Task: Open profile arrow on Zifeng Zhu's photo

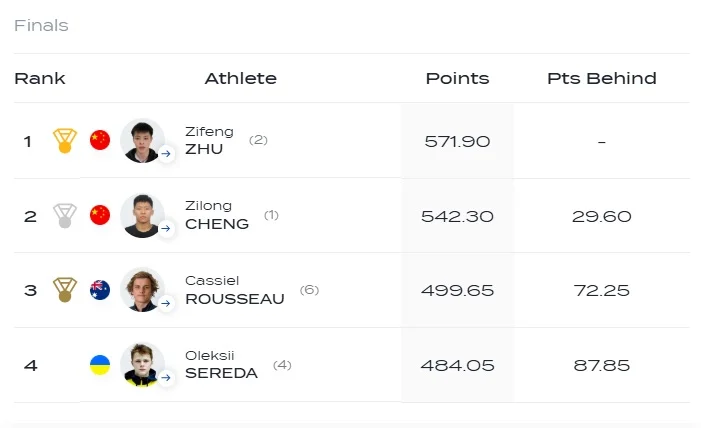Action: (166, 154)
